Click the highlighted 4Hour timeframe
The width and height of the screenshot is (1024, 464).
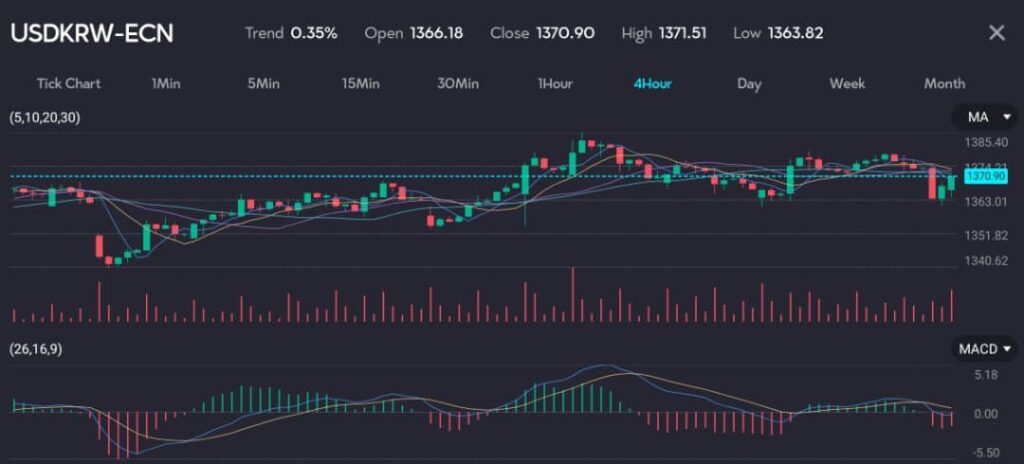click(x=652, y=83)
